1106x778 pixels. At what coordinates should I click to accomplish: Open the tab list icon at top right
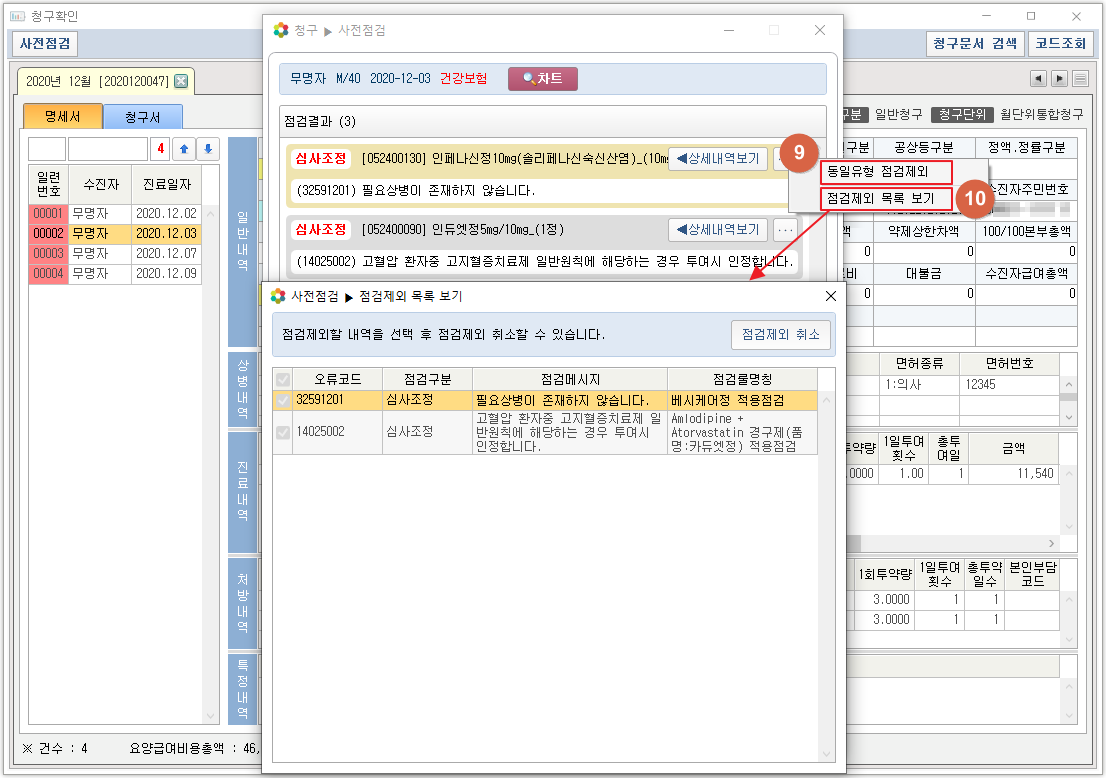tap(1081, 79)
